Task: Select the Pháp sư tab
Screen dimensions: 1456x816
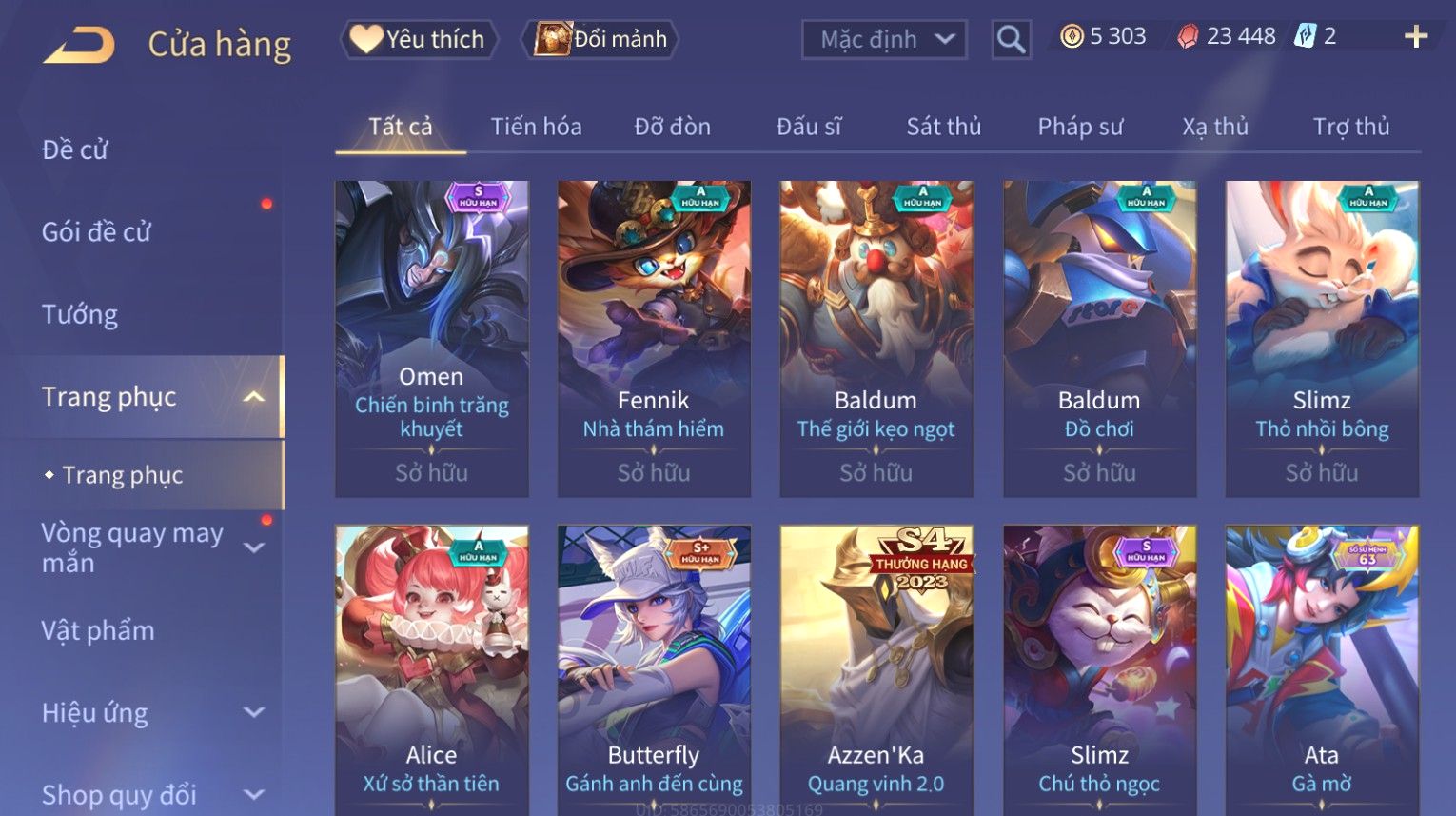Action: 1080,127
